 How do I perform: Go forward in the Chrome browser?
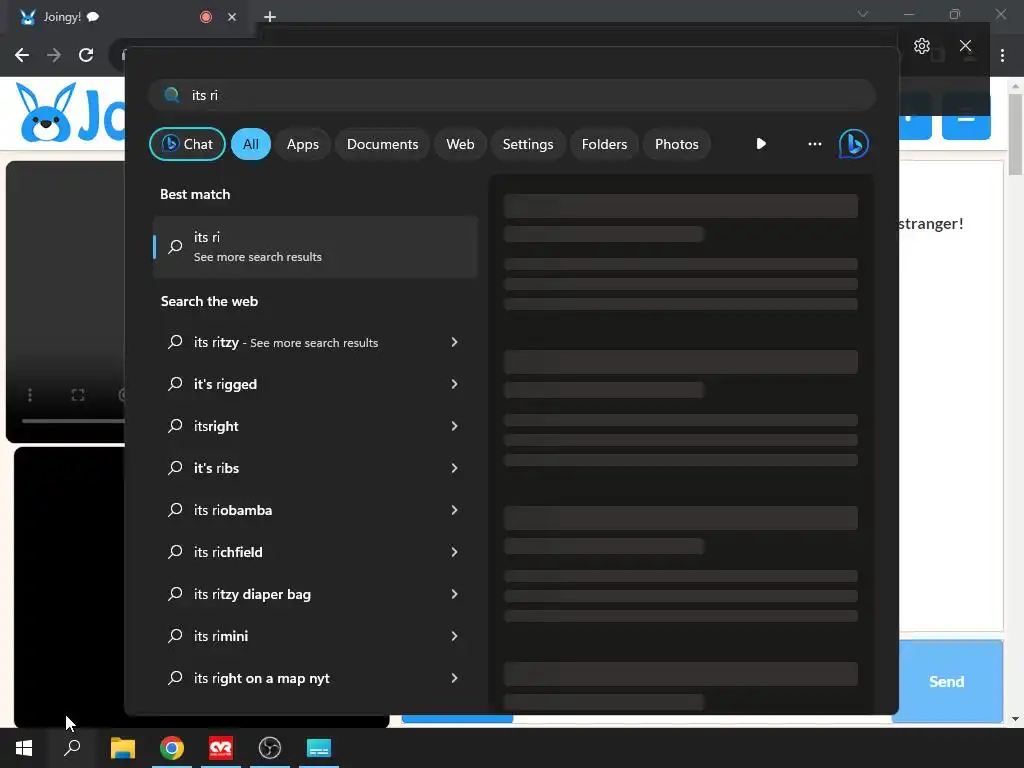[x=54, y=55]
